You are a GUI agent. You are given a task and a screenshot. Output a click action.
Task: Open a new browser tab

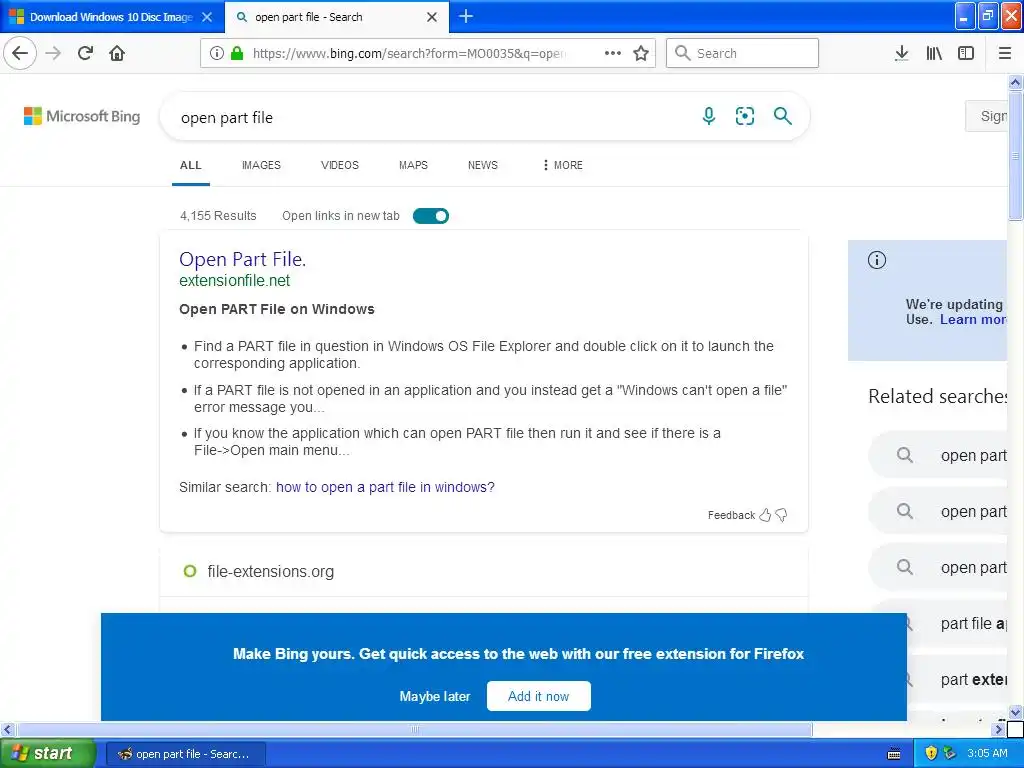(466, 16)
